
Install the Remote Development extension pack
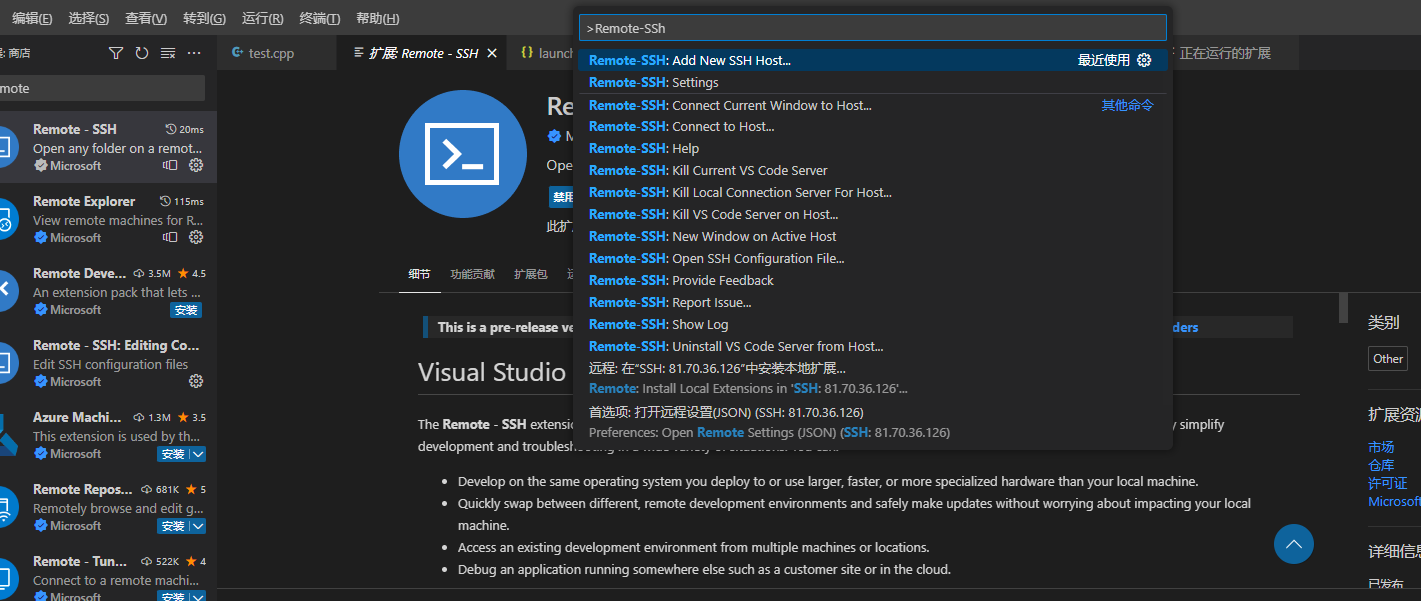186,310
